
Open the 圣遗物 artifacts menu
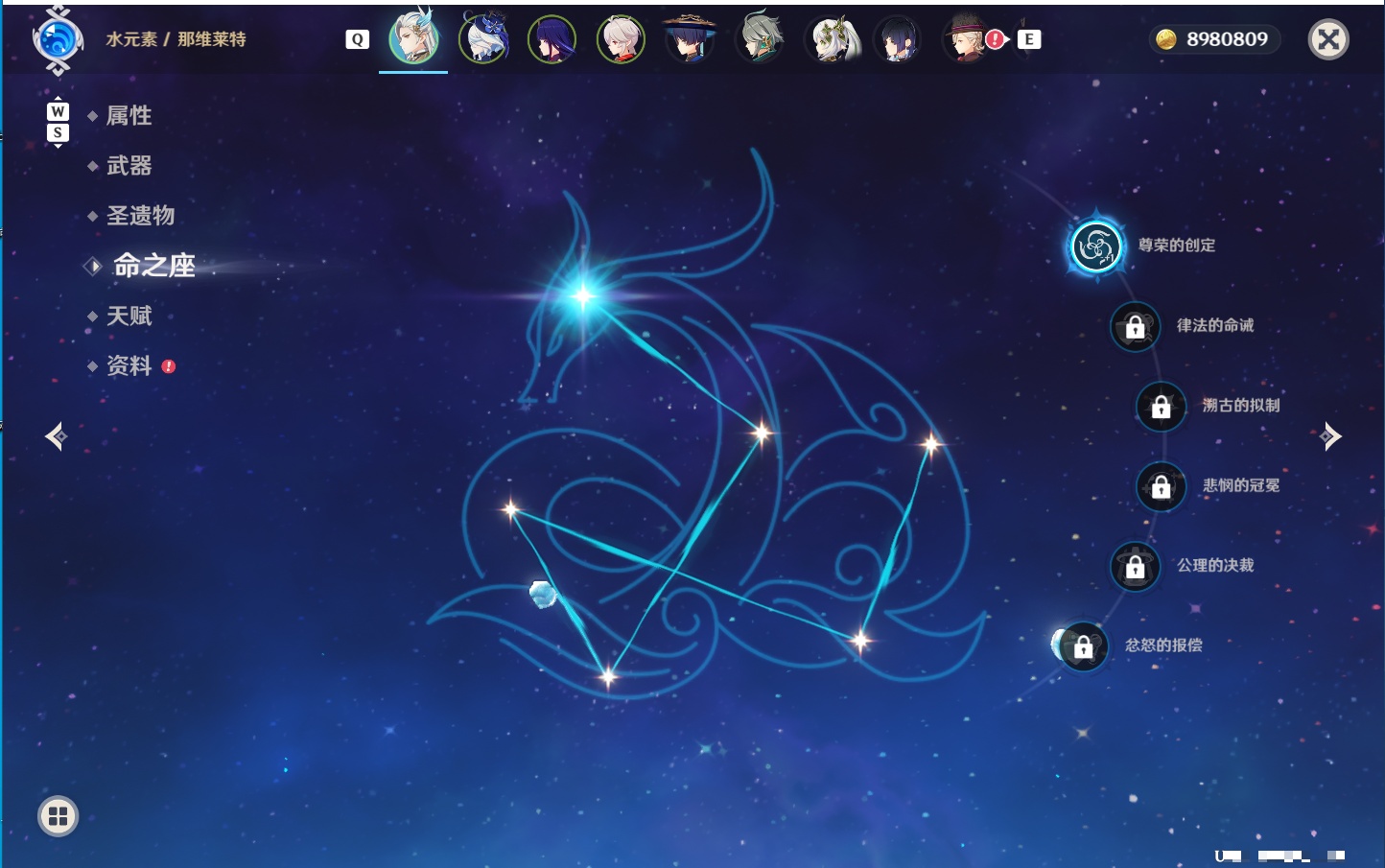[x=140, y=216]
